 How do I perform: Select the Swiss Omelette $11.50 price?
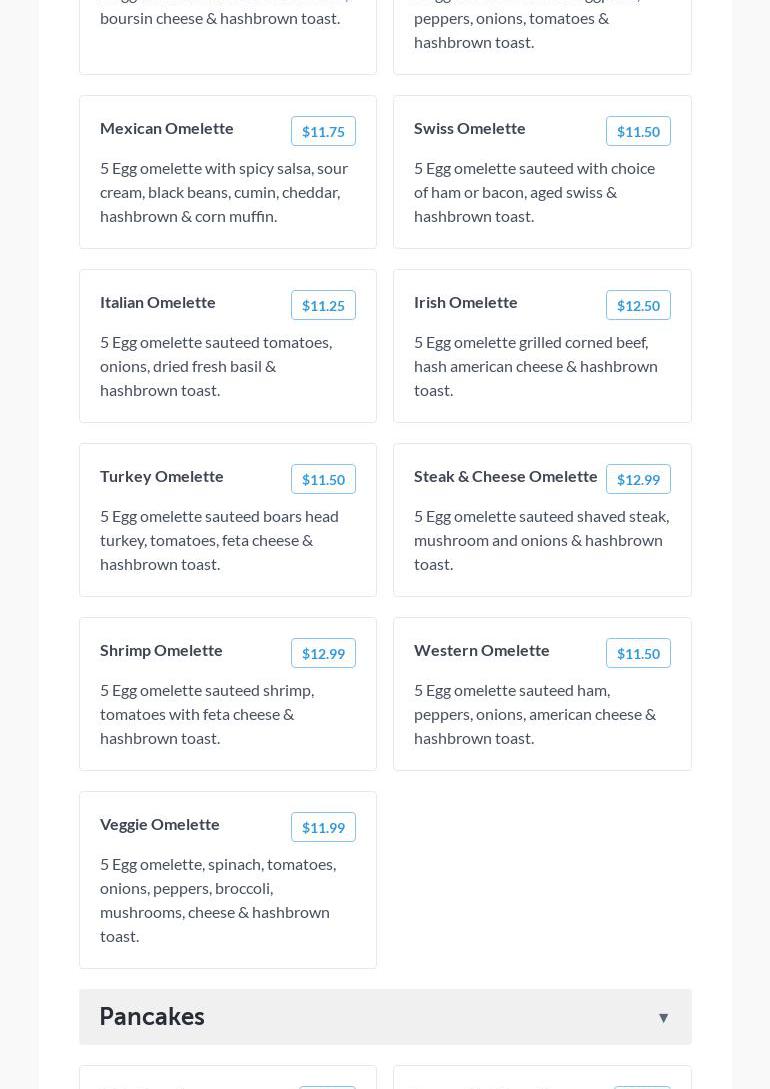click(x=638, y=132)
